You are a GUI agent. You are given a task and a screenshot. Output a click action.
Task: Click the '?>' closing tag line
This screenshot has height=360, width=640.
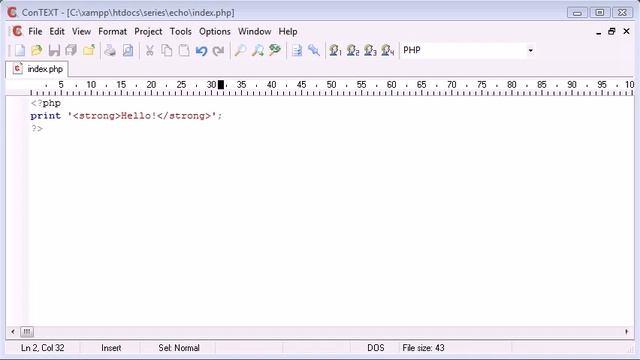pos(37,129)
